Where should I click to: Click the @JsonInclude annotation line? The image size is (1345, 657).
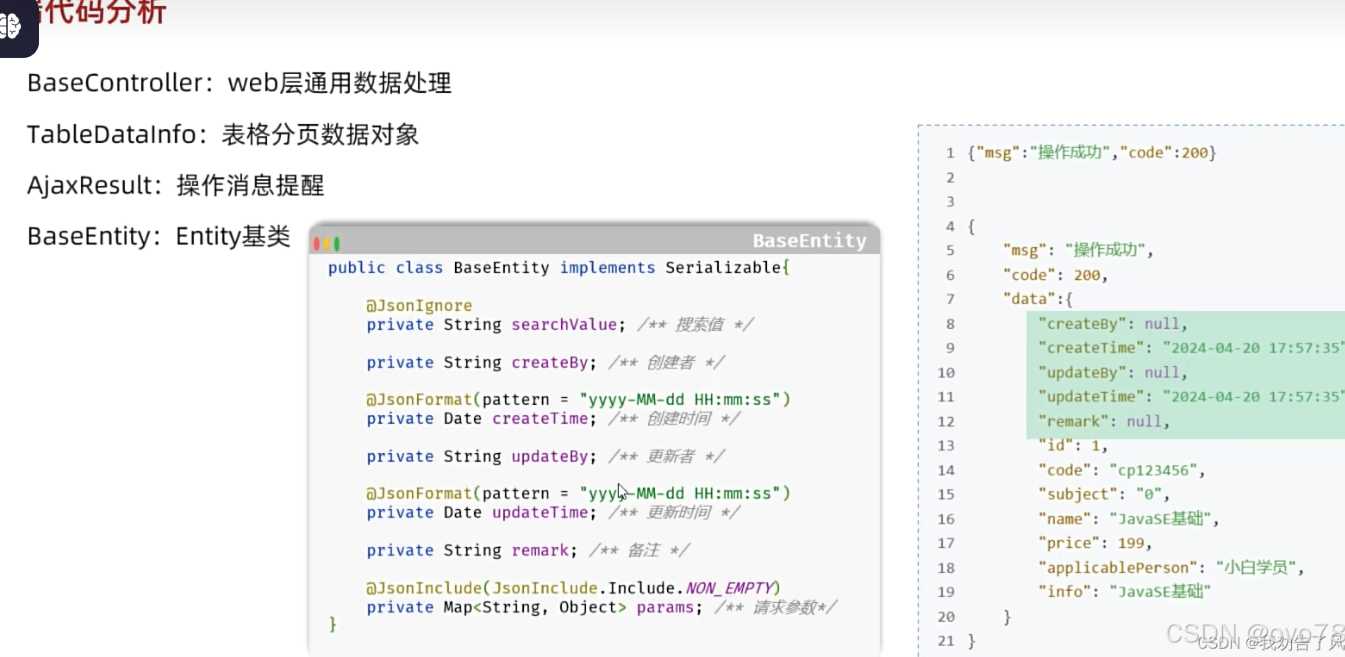point(573,588)
